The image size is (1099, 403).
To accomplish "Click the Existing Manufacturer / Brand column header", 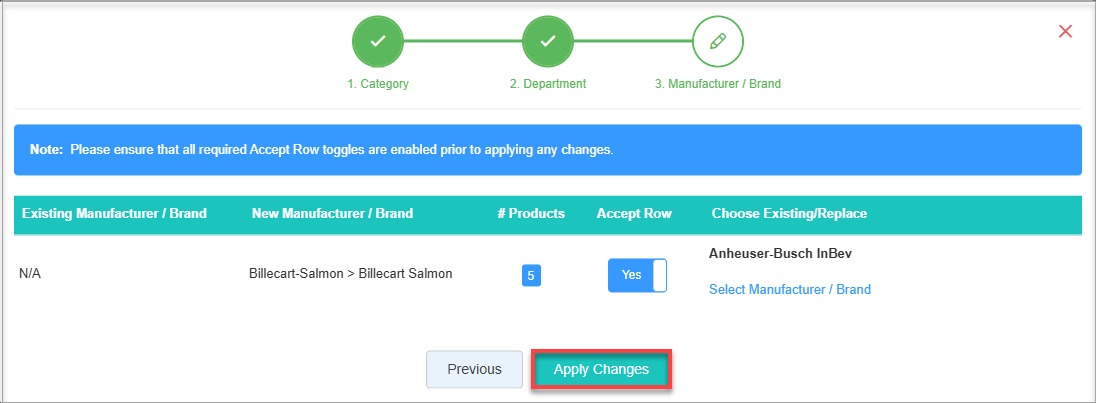I will pos(114,213).
